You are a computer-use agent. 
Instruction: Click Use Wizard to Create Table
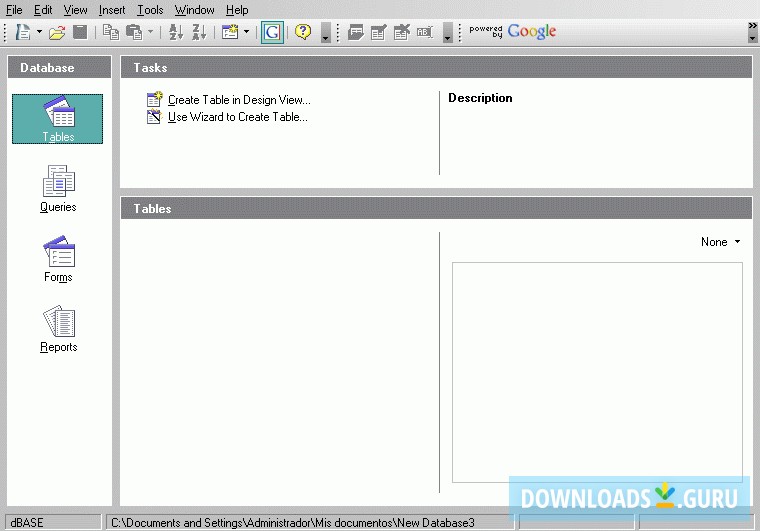[x=238, y=117]
